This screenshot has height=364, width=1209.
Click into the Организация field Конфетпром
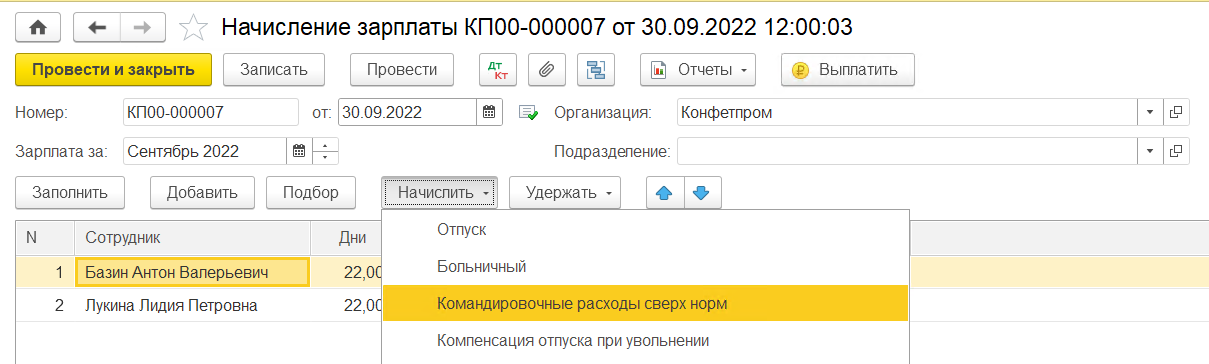click(907, 112)
